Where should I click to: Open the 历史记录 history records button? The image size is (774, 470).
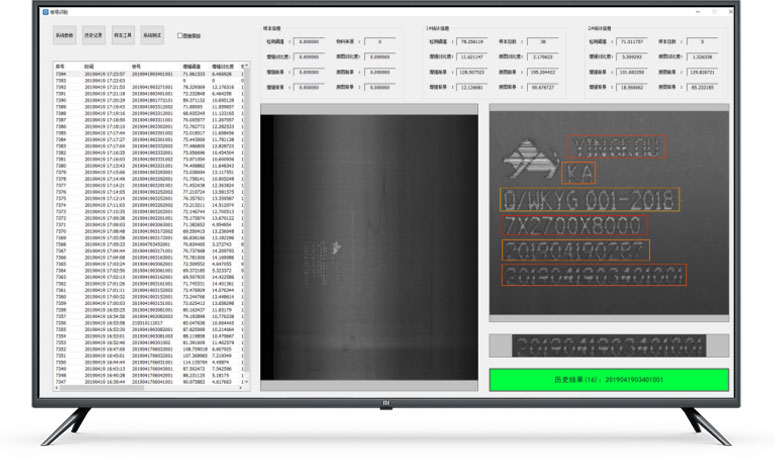(95, 34)
